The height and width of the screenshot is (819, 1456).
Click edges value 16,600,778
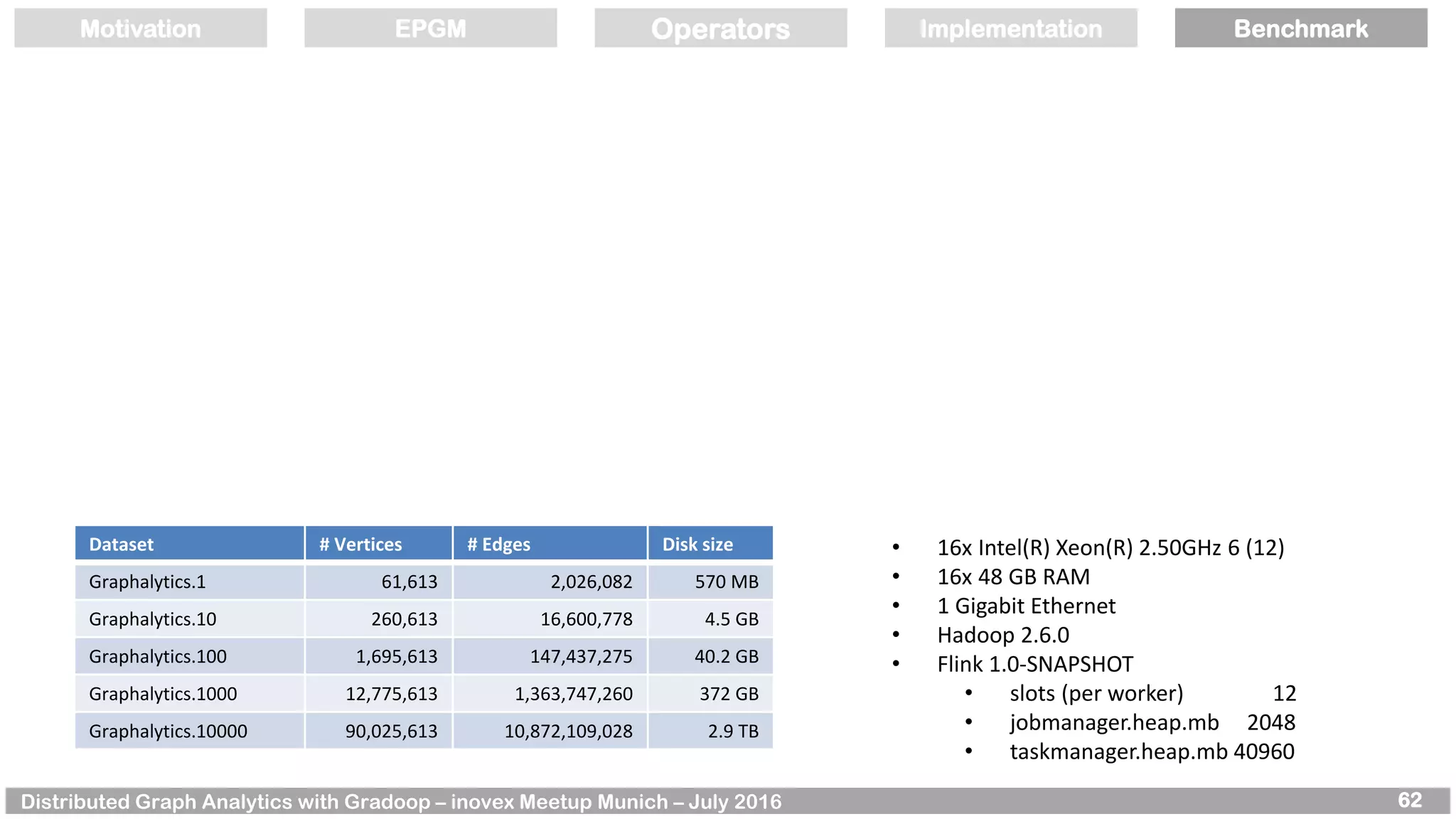[x=550, y=619]
